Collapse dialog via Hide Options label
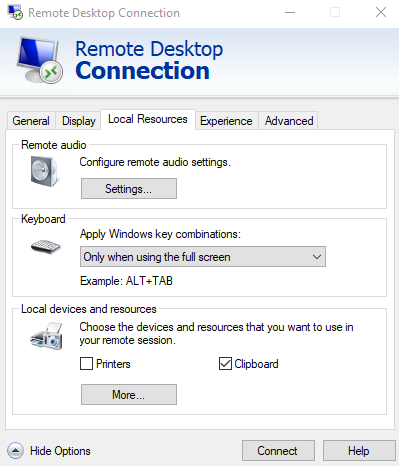This screenshot has height=466, width=399. 60,451
